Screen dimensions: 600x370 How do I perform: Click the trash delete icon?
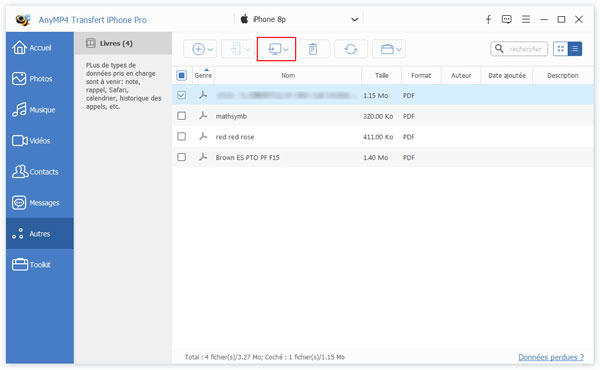pyautogui.click(x=313, y=49)
